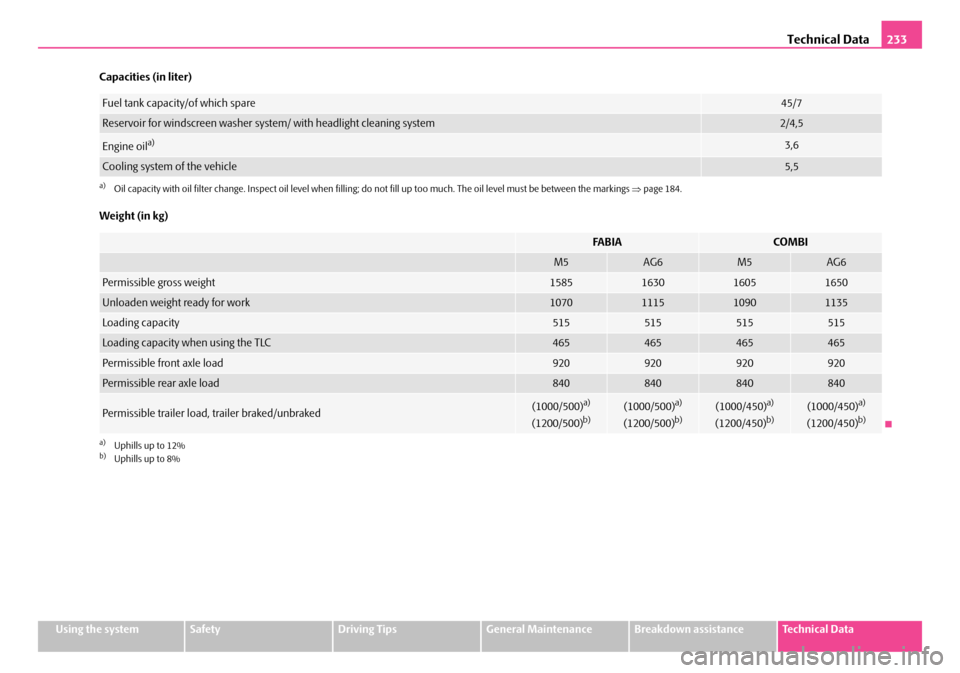Click the page number 233 badge
Image resolution: width=960 pixels, height=673 pixels.
(x=901, y=38)
